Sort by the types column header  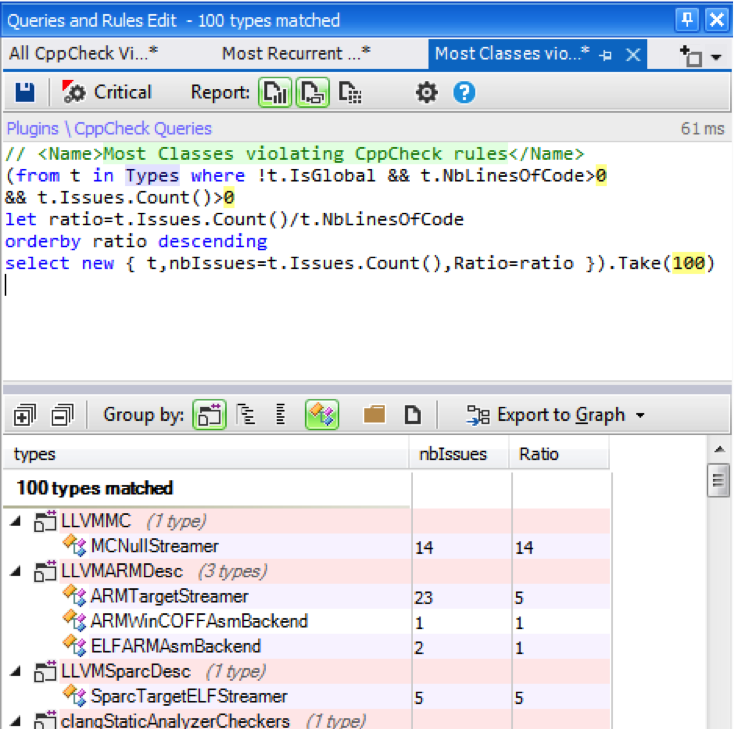coord(206,454)
